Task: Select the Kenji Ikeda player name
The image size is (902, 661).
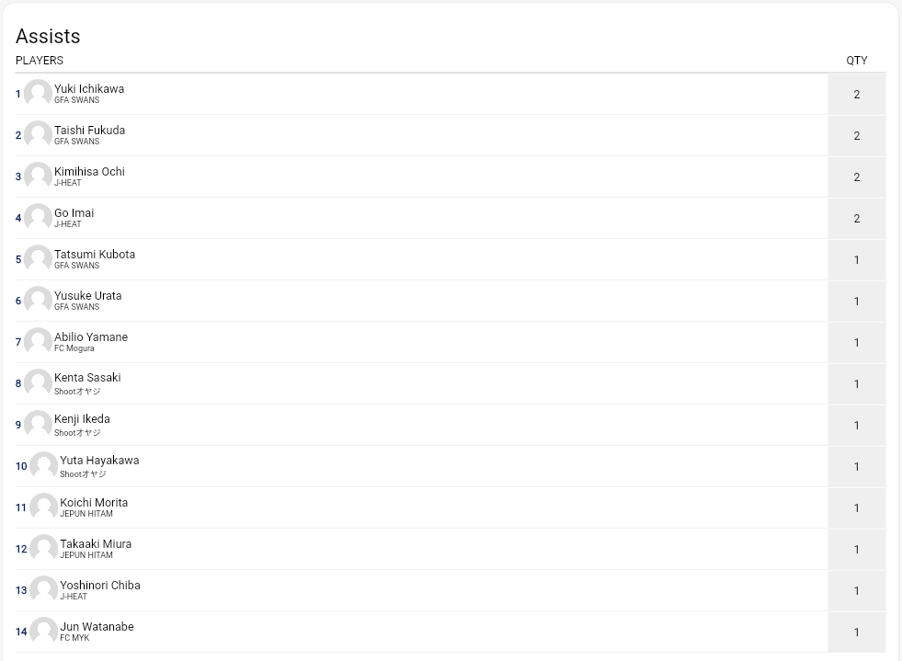Action: click(82, 419)
